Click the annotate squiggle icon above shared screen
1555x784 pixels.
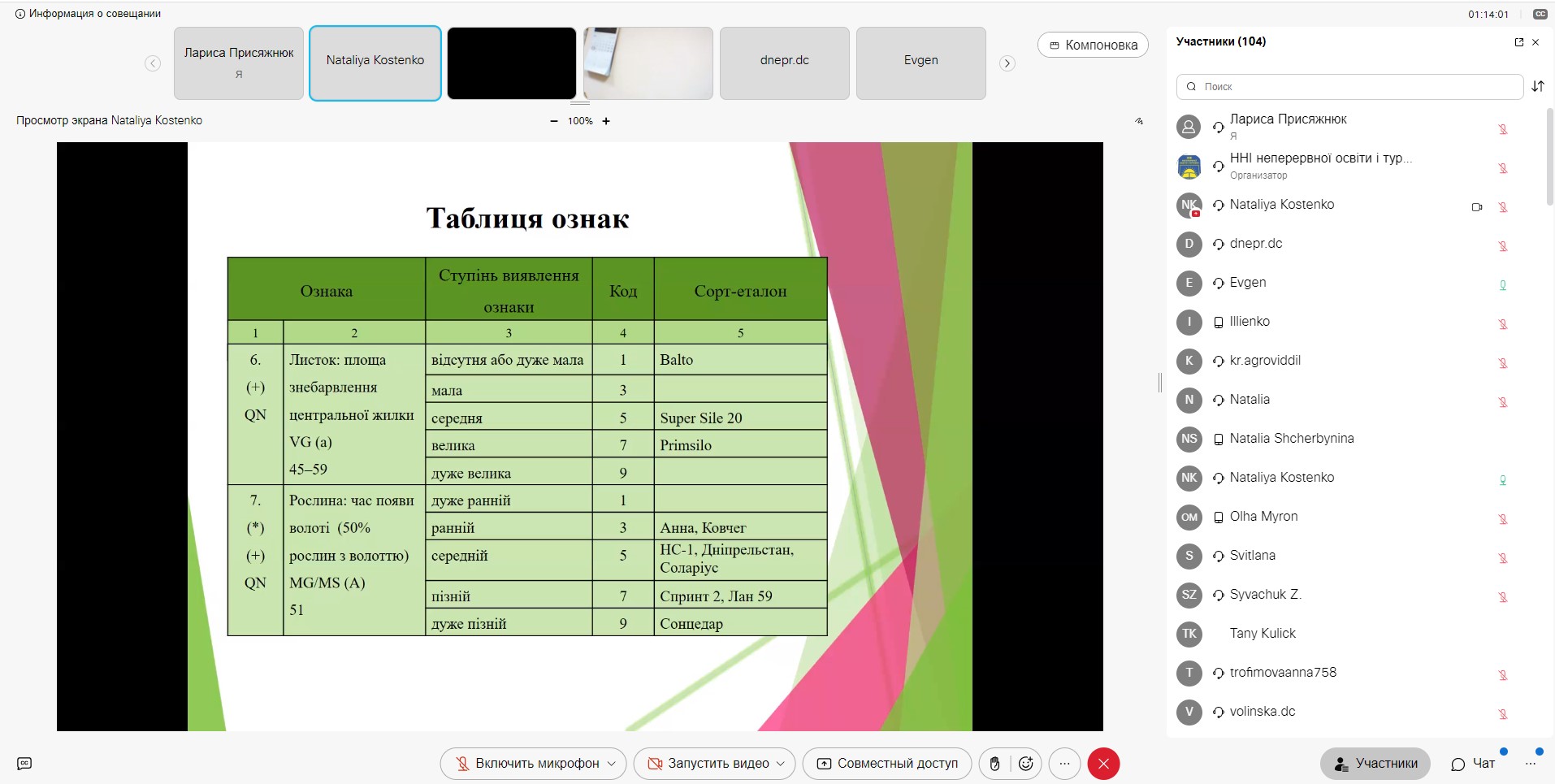click(1139, 121)
